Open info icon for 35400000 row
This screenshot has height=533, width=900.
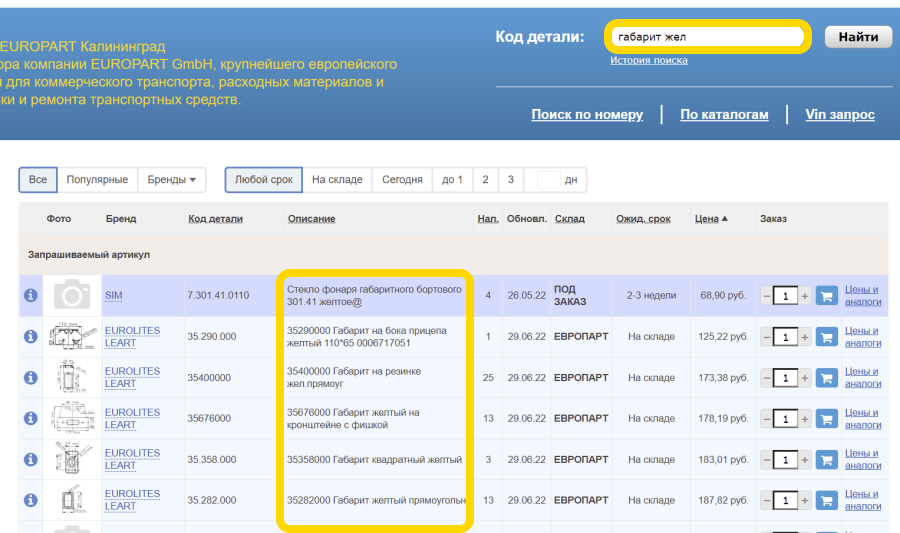tap(31, 378)
